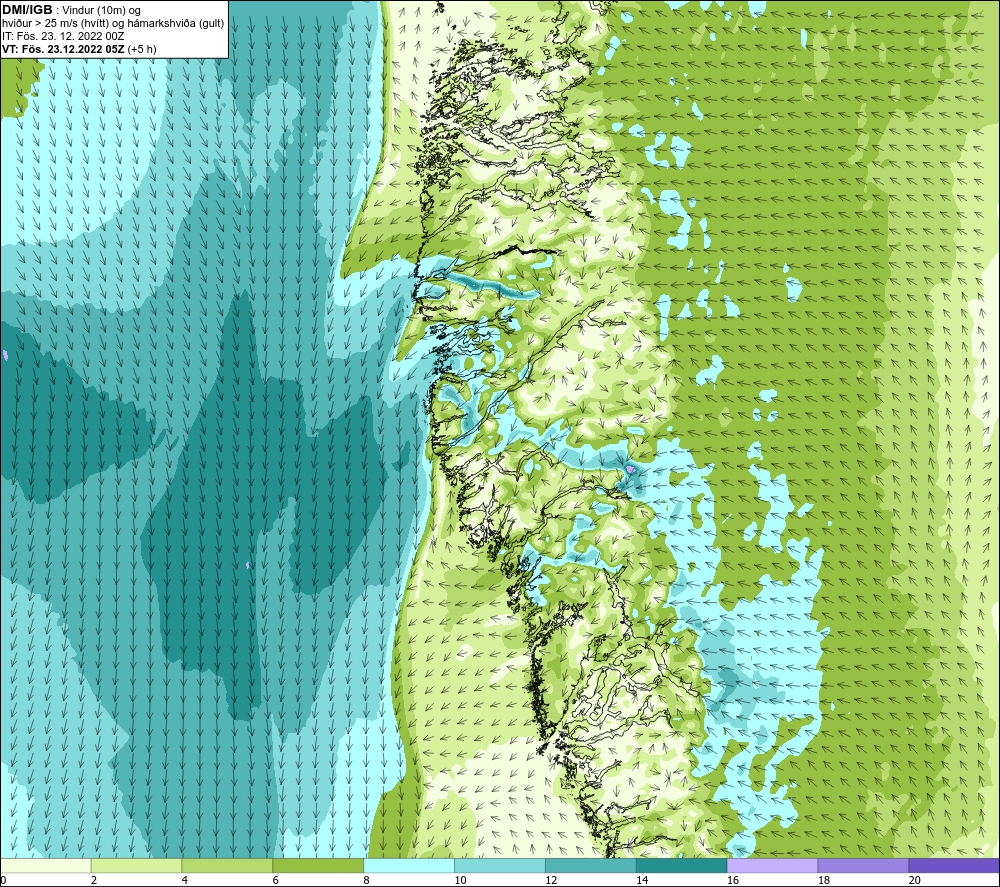1000x887 pixels.
Task: Click the scale label '14'
Action: 642,881
